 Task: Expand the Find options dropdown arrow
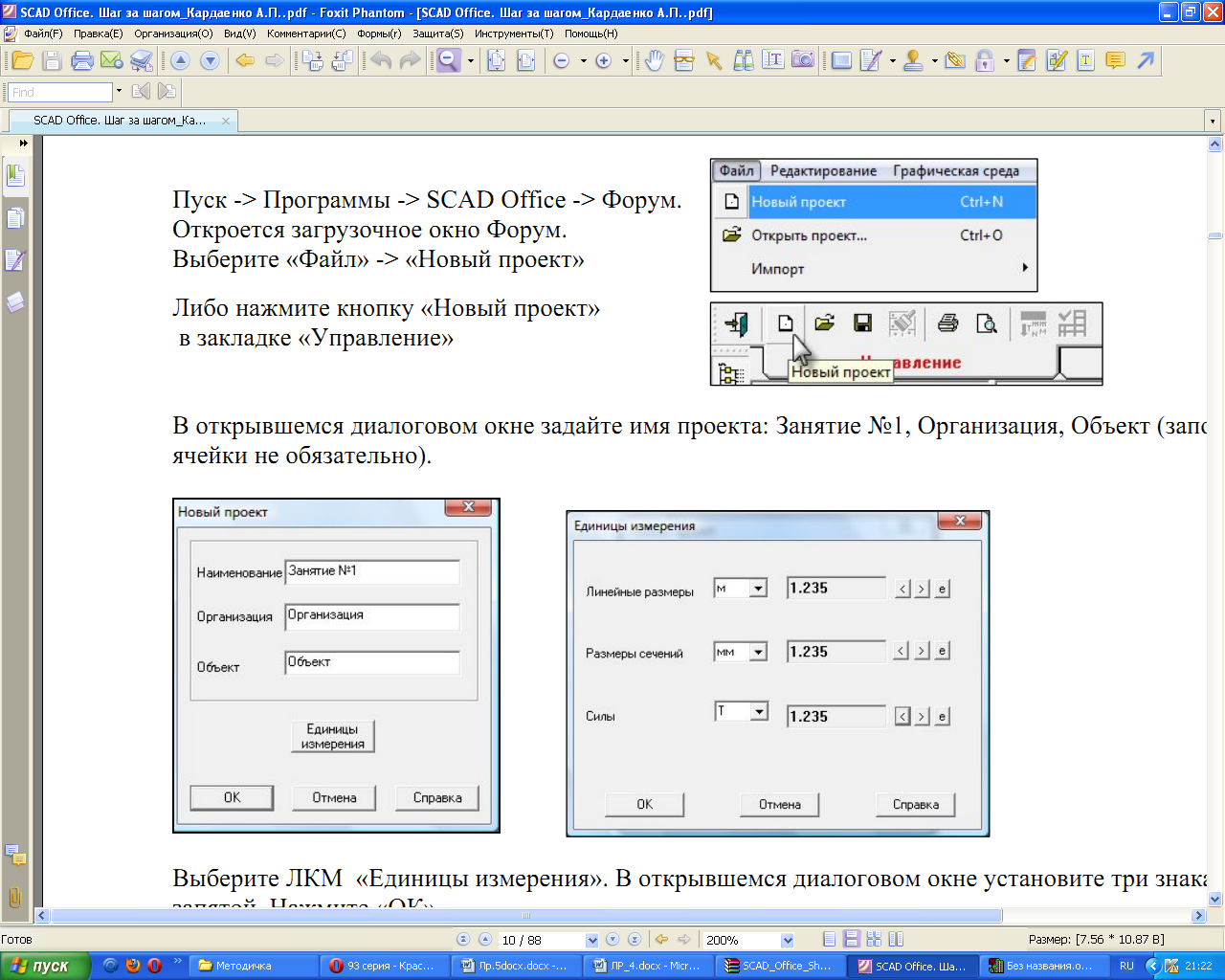120,92
